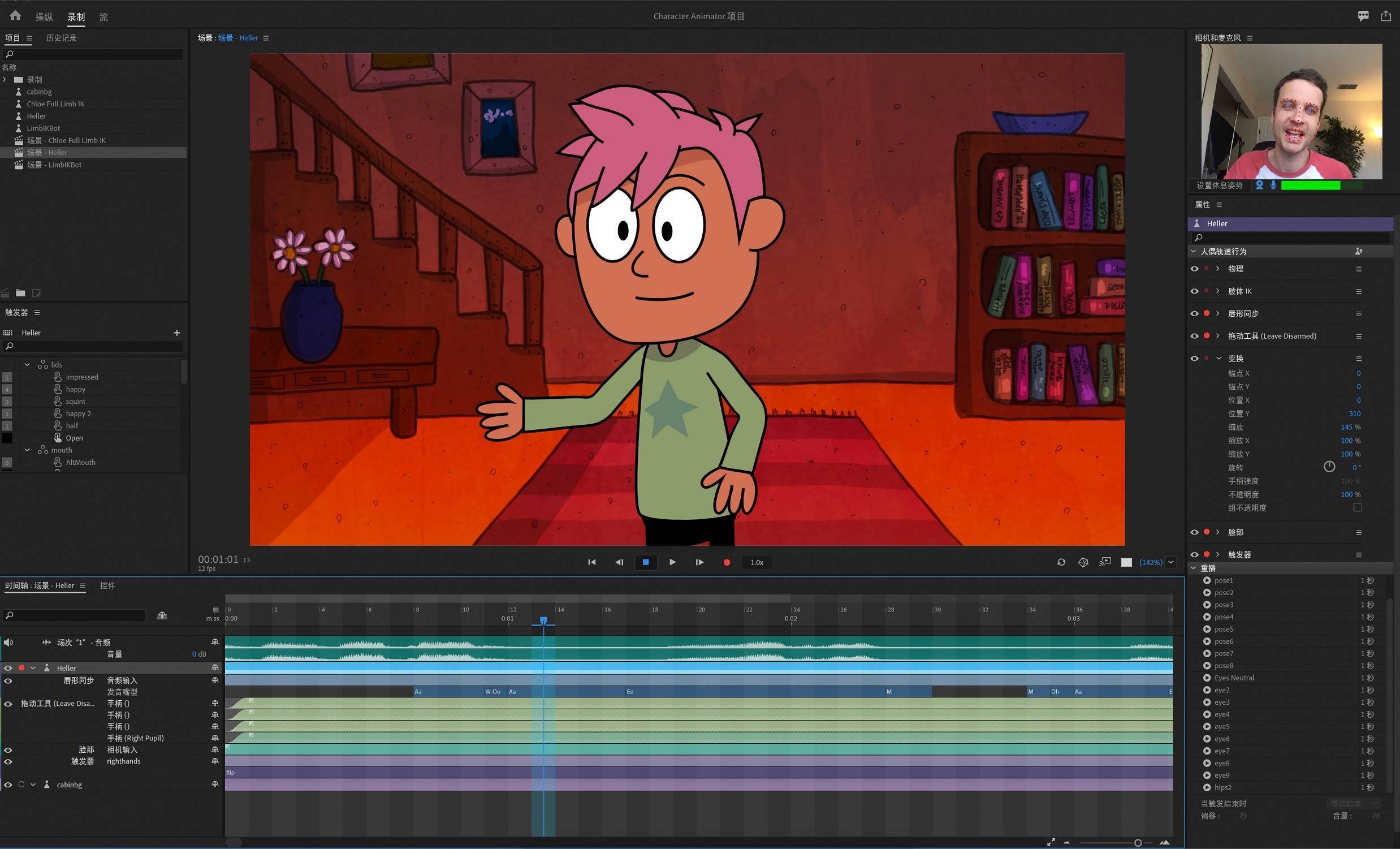The image size is (1400, 849).
Task: Select the new scene clapperboard icon below project panel
Action: (5, 292)
